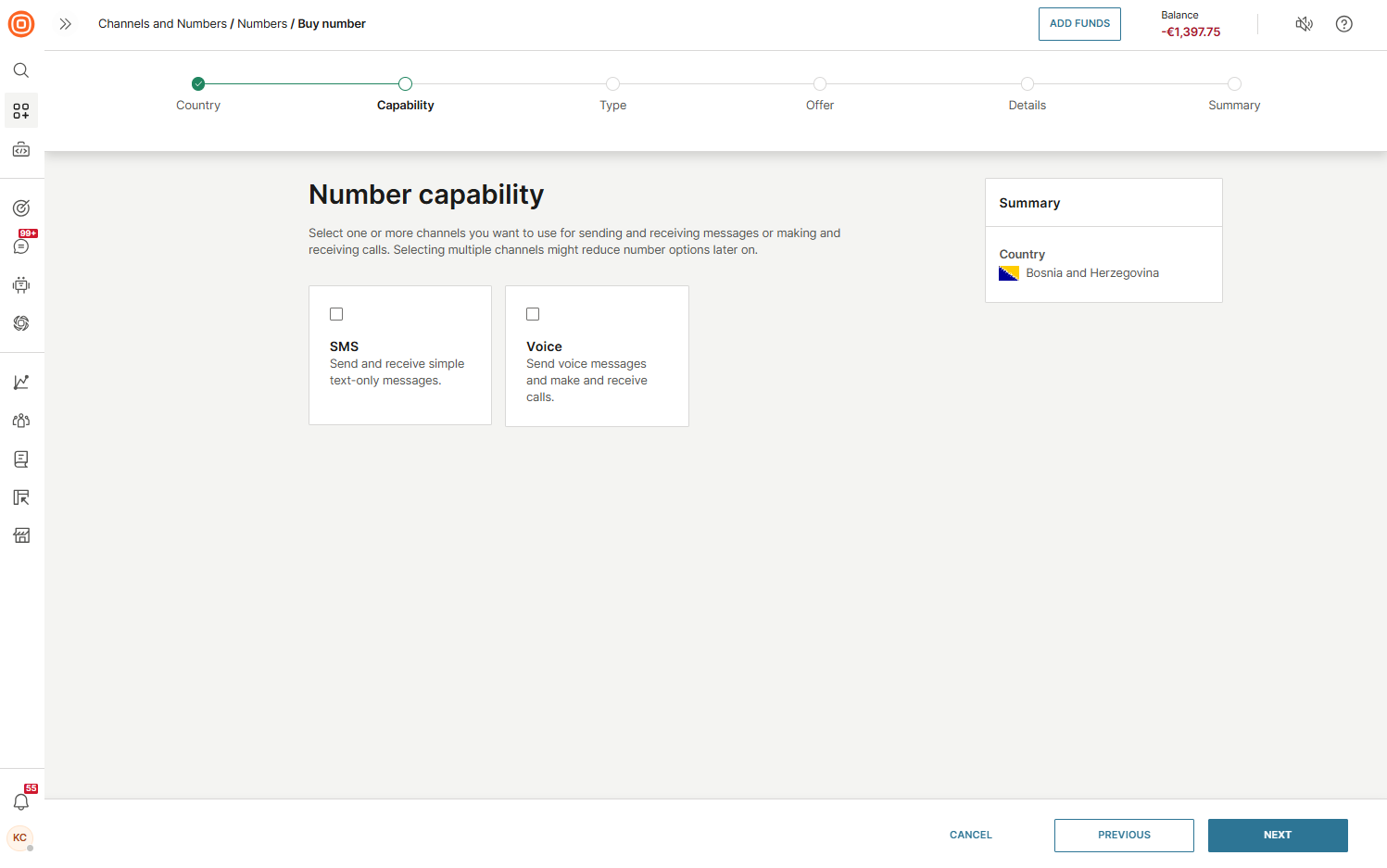Open the chatbot robot icon in sidebar
The width and height of the screenshot is (1387, 868).
pos(21,285)
